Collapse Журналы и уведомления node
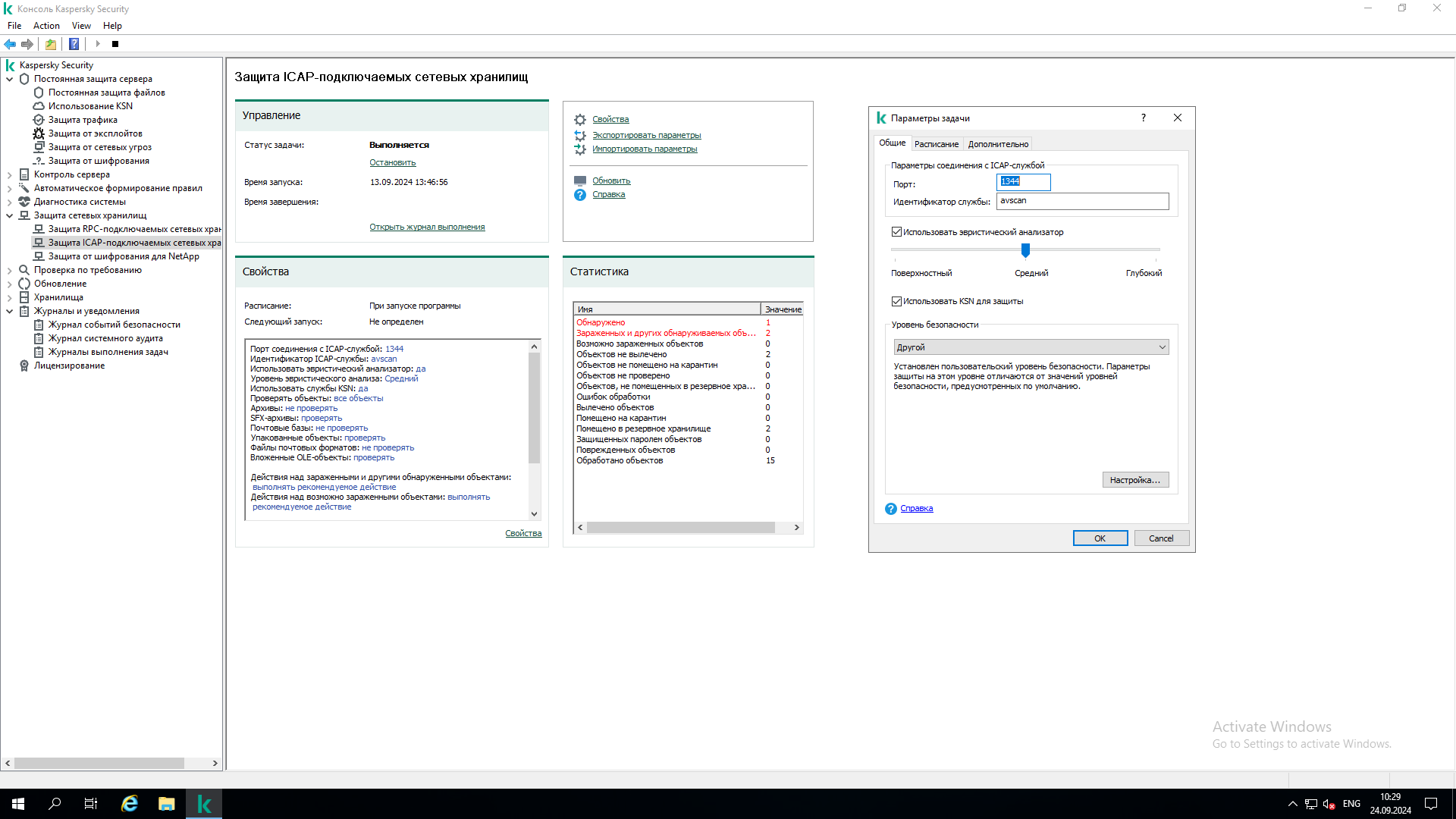Image resolution: width=1456 pixels, height=819 pixels. [x=10, y=311]
